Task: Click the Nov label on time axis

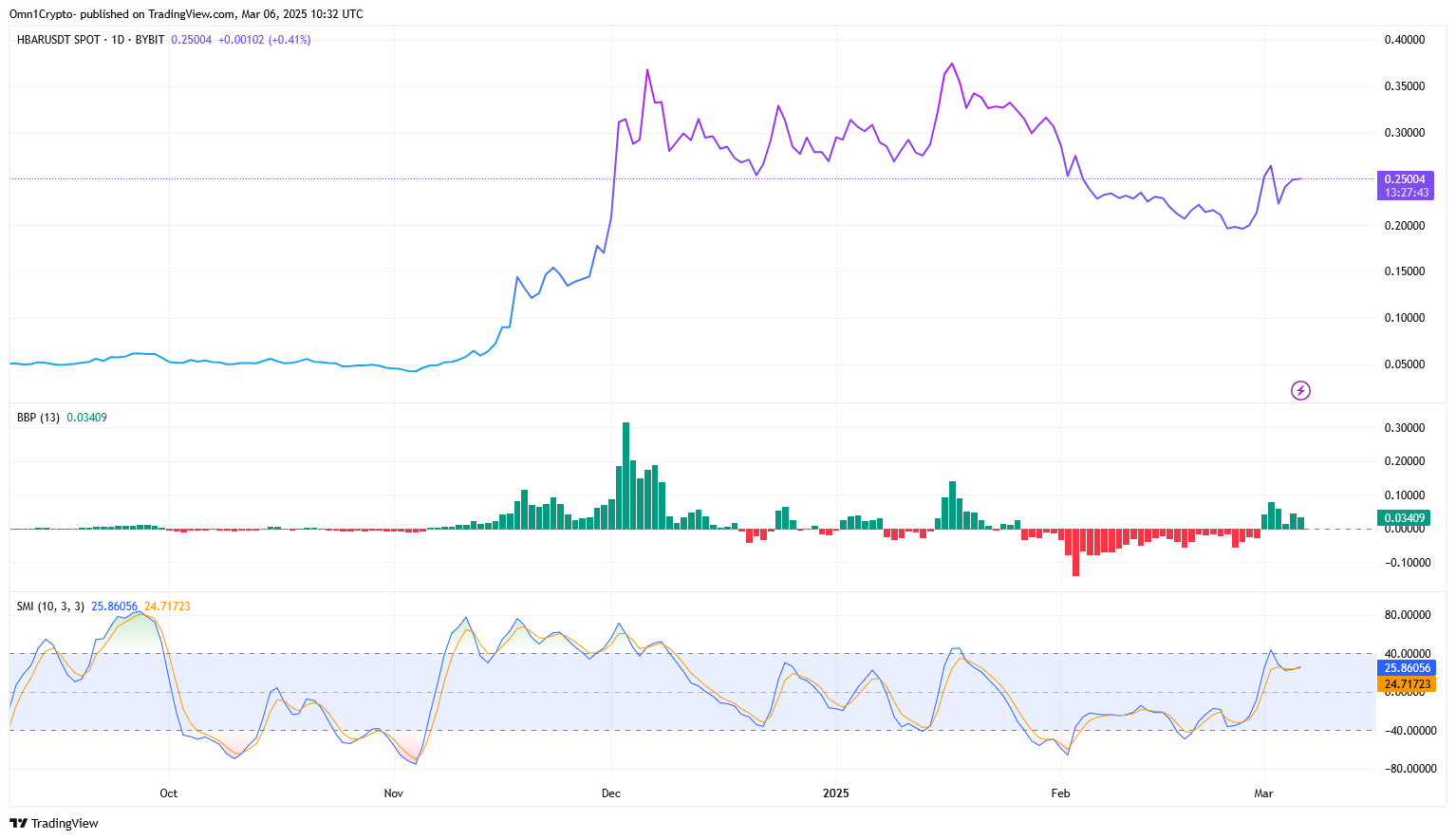Action: (x=394, y=793)
